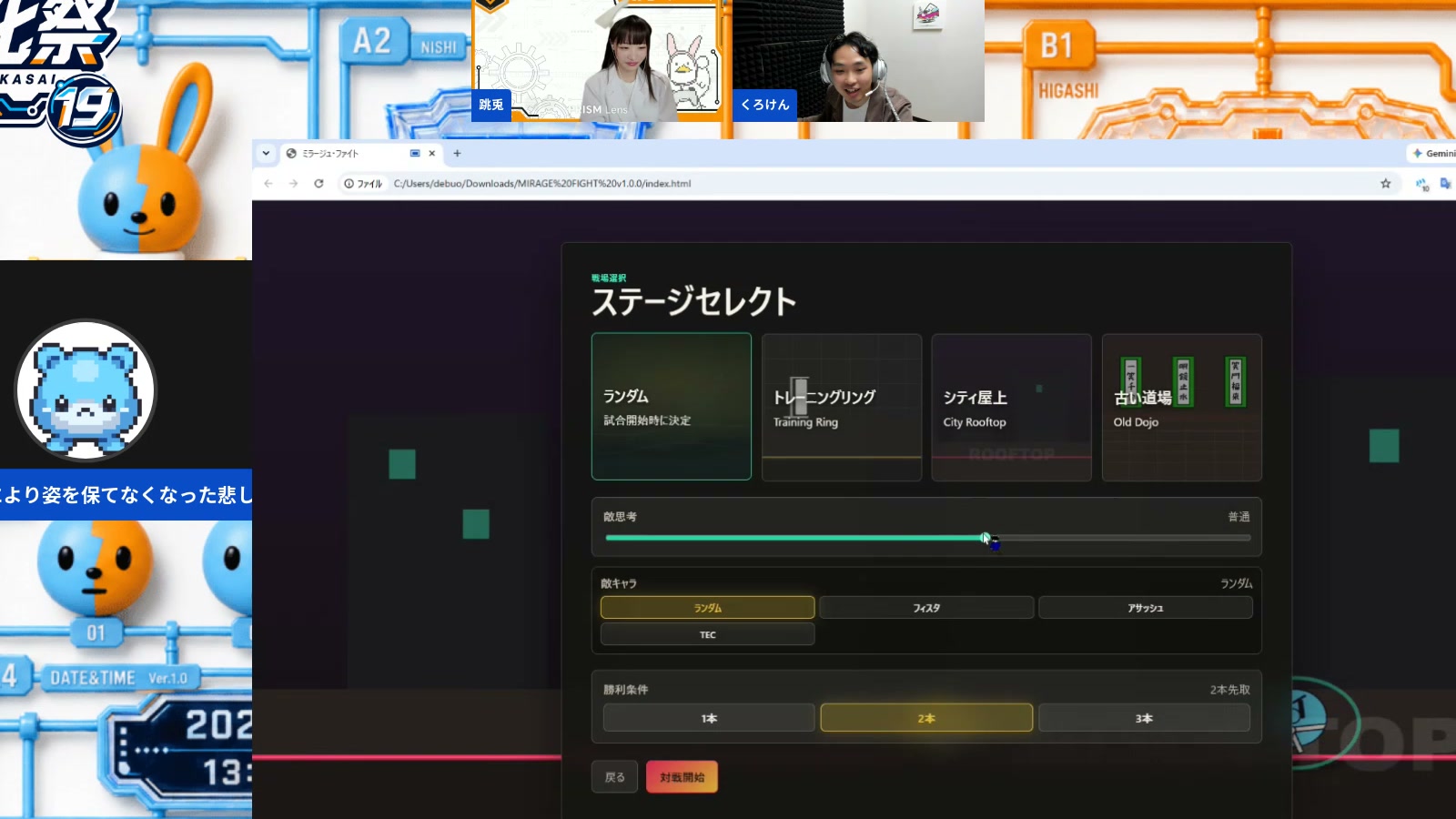Go back in browser history
The width and height of the screenshot is (1456, 819).
268,183
